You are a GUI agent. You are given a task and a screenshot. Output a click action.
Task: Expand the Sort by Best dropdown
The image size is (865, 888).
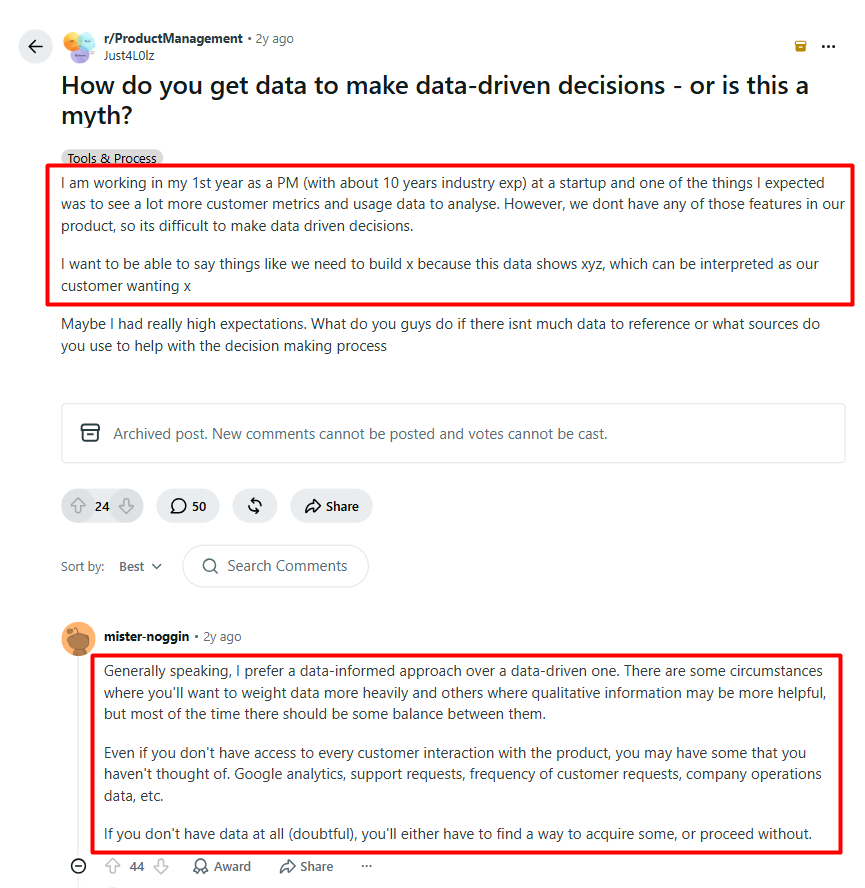point(140,566)
